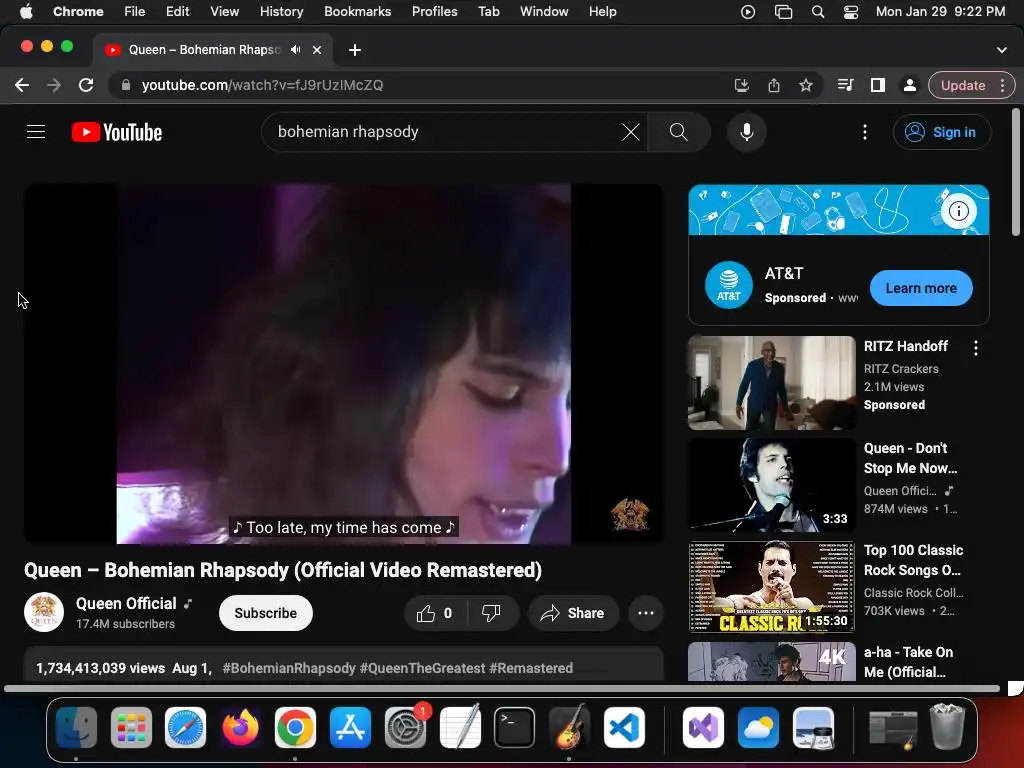This screenshot has width=1024, height=768.
Task: Click Learn more on AT&T ad
Action: [921, 288]
